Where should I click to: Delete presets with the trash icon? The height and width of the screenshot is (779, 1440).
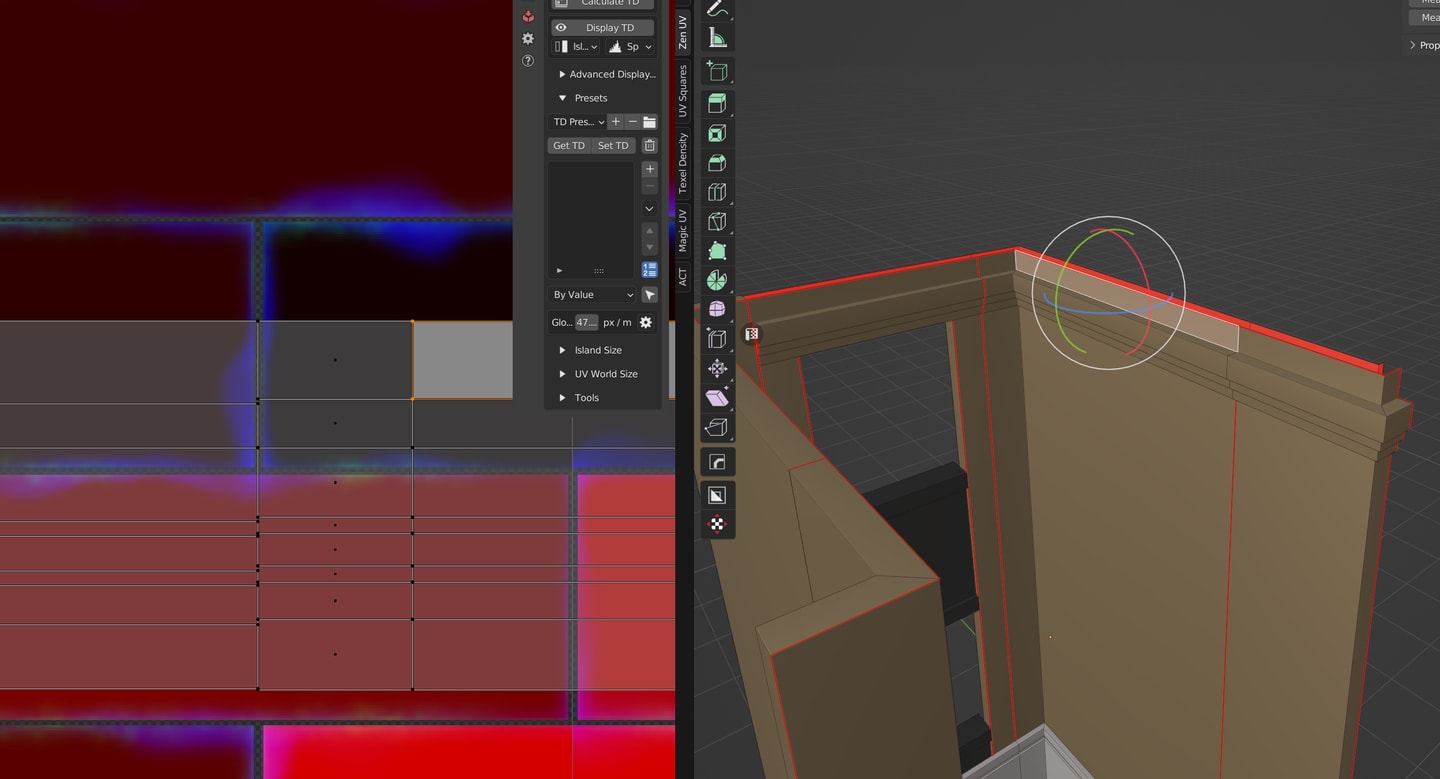pos(649,146)
